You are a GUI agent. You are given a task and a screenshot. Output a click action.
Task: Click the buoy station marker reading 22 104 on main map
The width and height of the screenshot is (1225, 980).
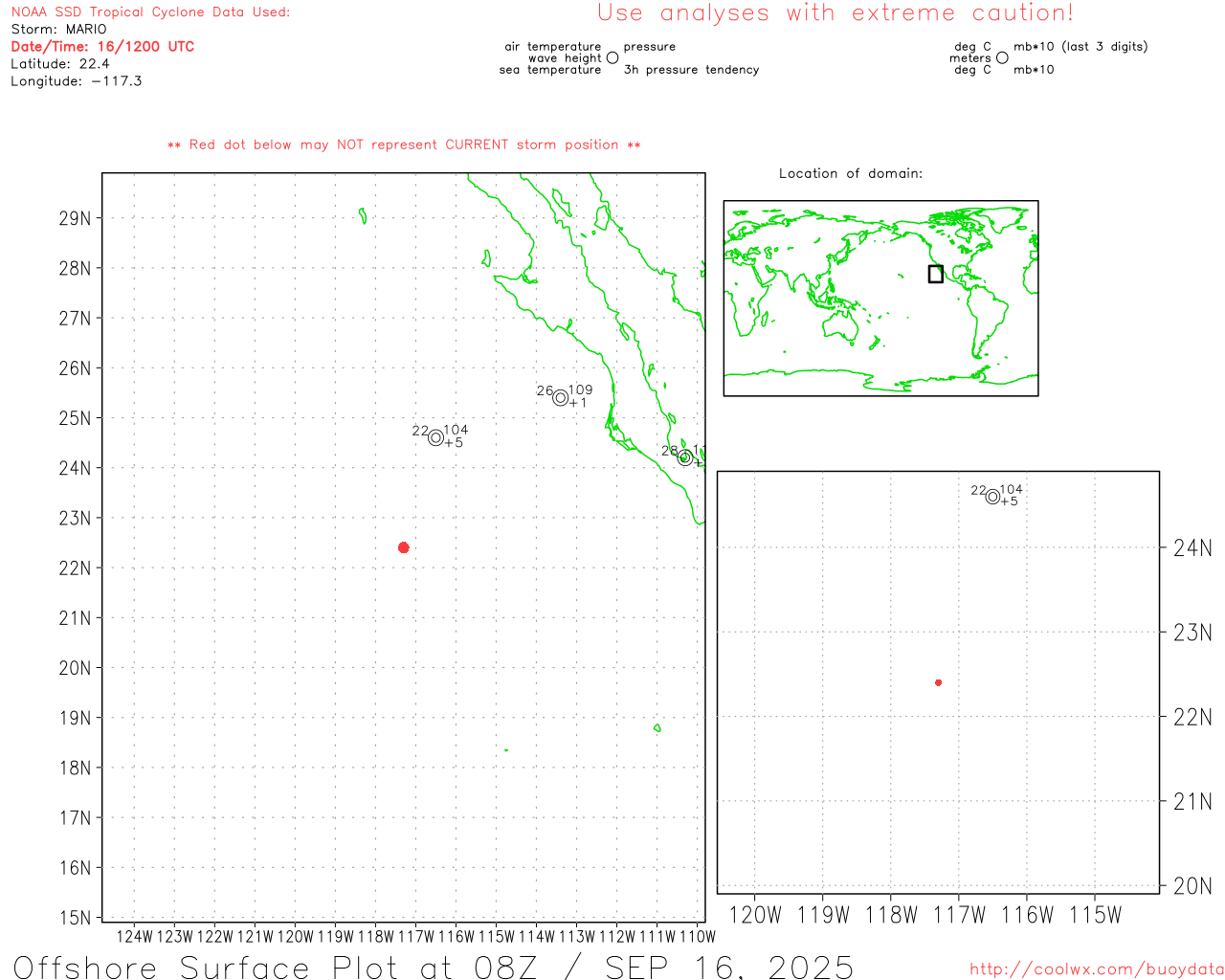(436, 438)
